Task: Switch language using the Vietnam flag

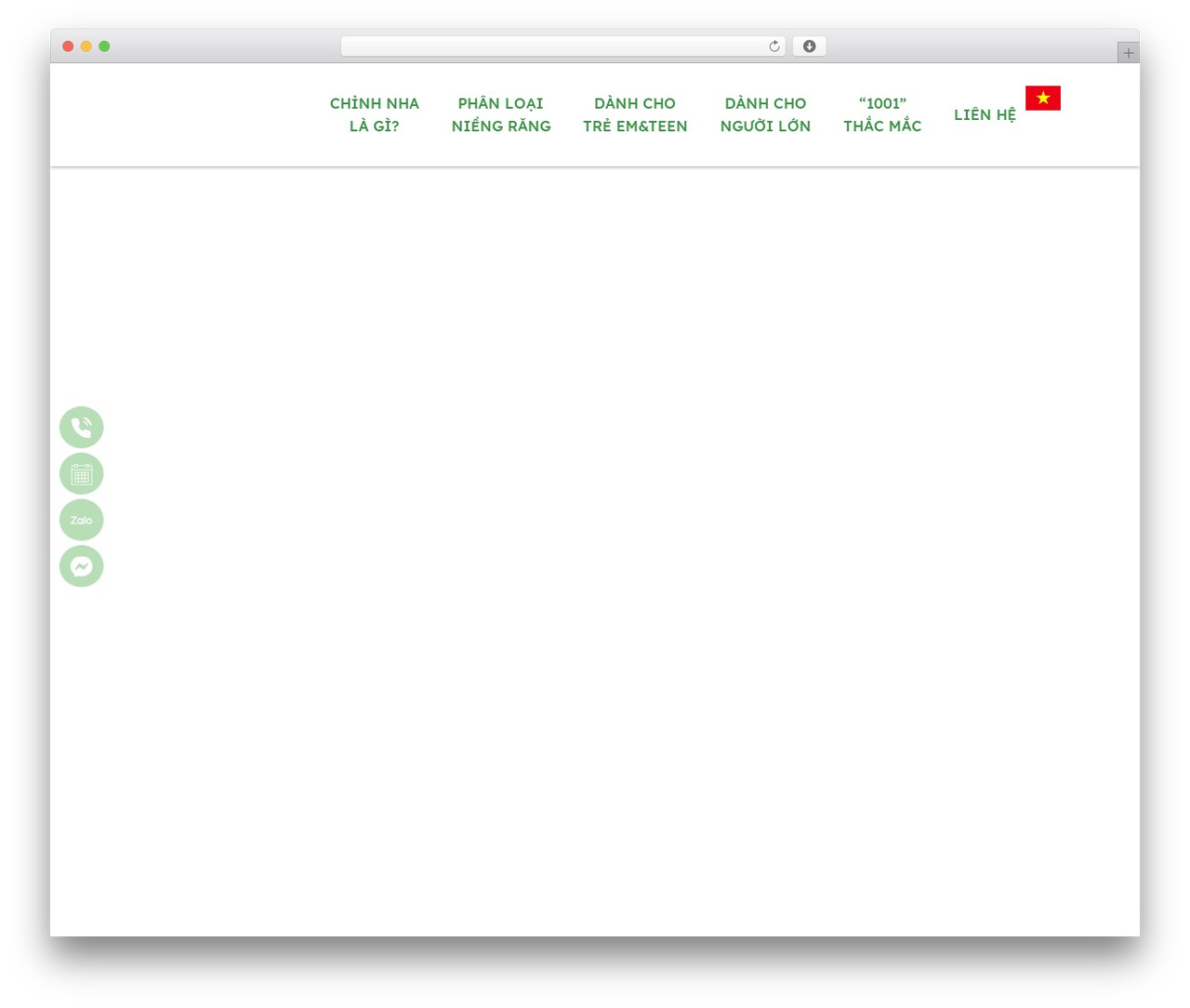Action: (x=1043, y=98)
